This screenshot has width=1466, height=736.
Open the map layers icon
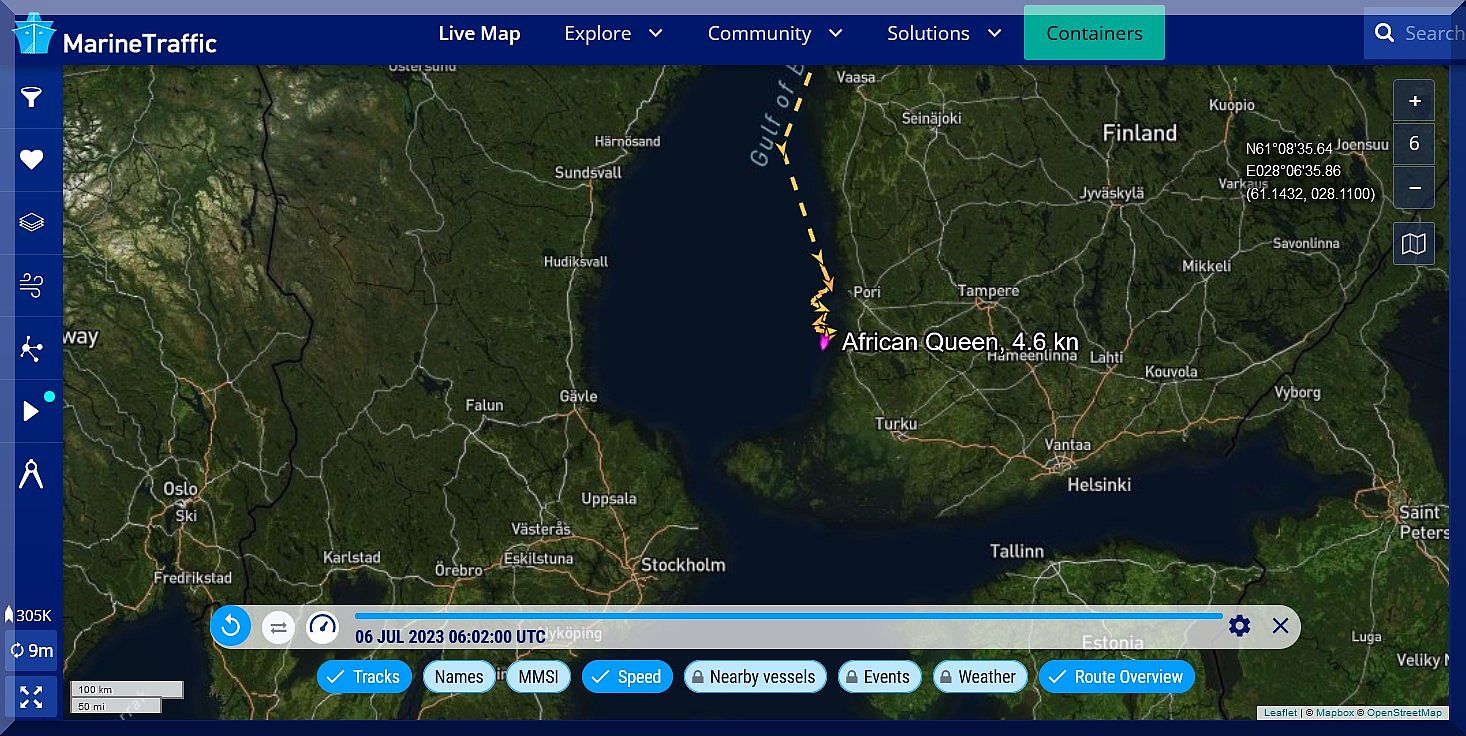point(32,222)
